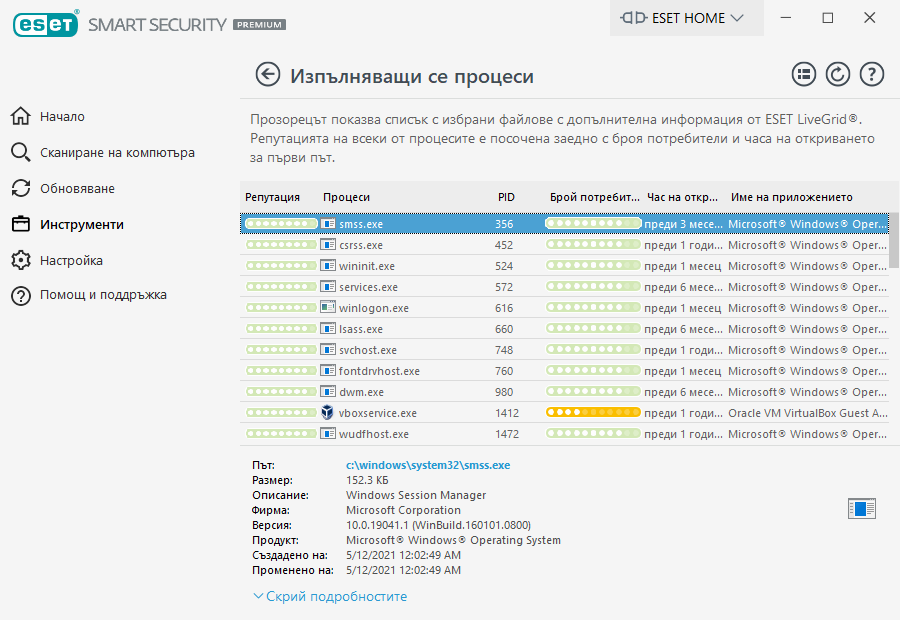This screenshot has width=900, height=620.
Task: Open the c:\windows\system32\smss.exe path link
Action: coord(428,465)
